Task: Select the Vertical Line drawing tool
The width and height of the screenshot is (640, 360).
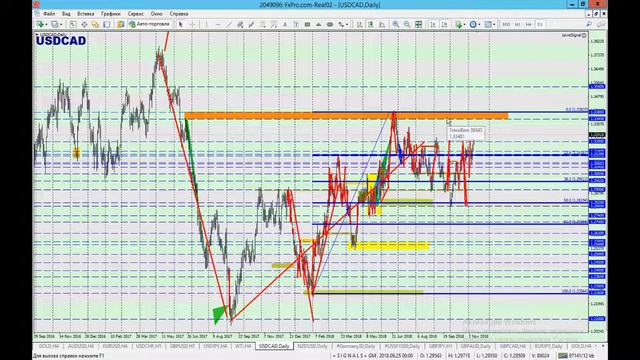Action: tap(206, 24)
